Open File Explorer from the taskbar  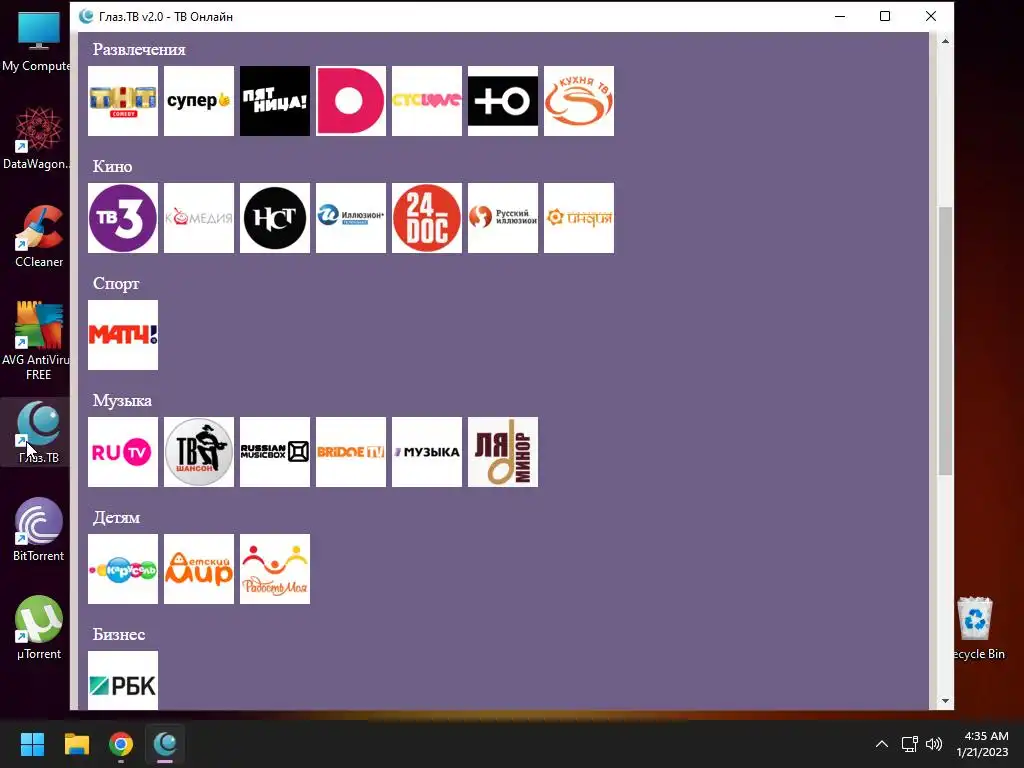[x=76, y=744]
